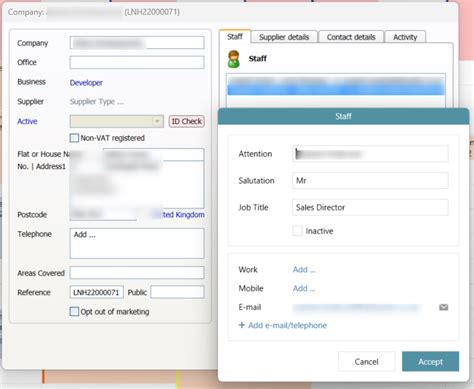
Task: Select the highlighted staff row in list
Action: (x=336, y=89)
